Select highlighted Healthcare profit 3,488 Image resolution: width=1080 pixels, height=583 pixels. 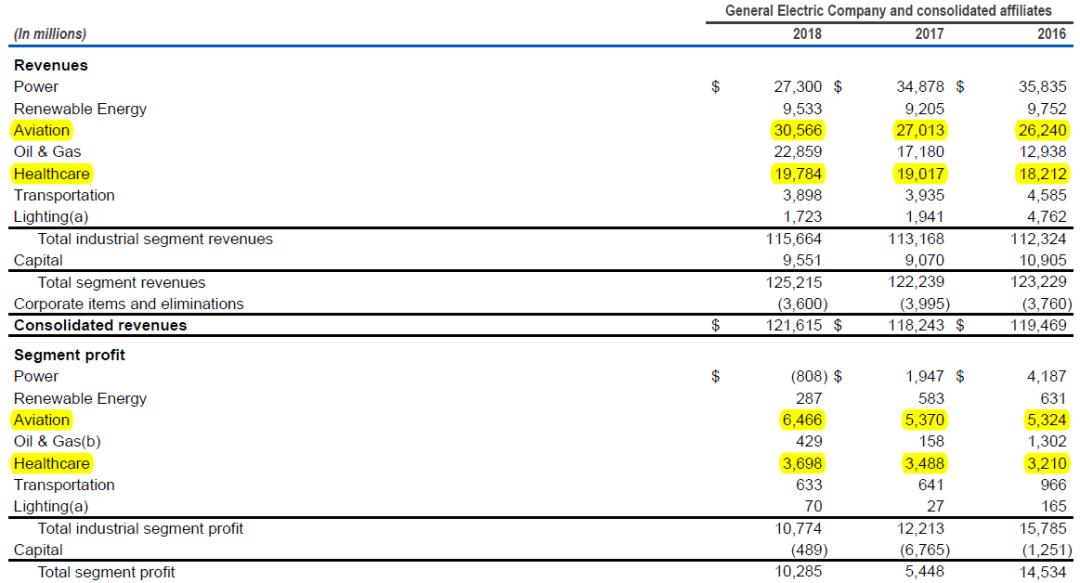click(924, 463)
